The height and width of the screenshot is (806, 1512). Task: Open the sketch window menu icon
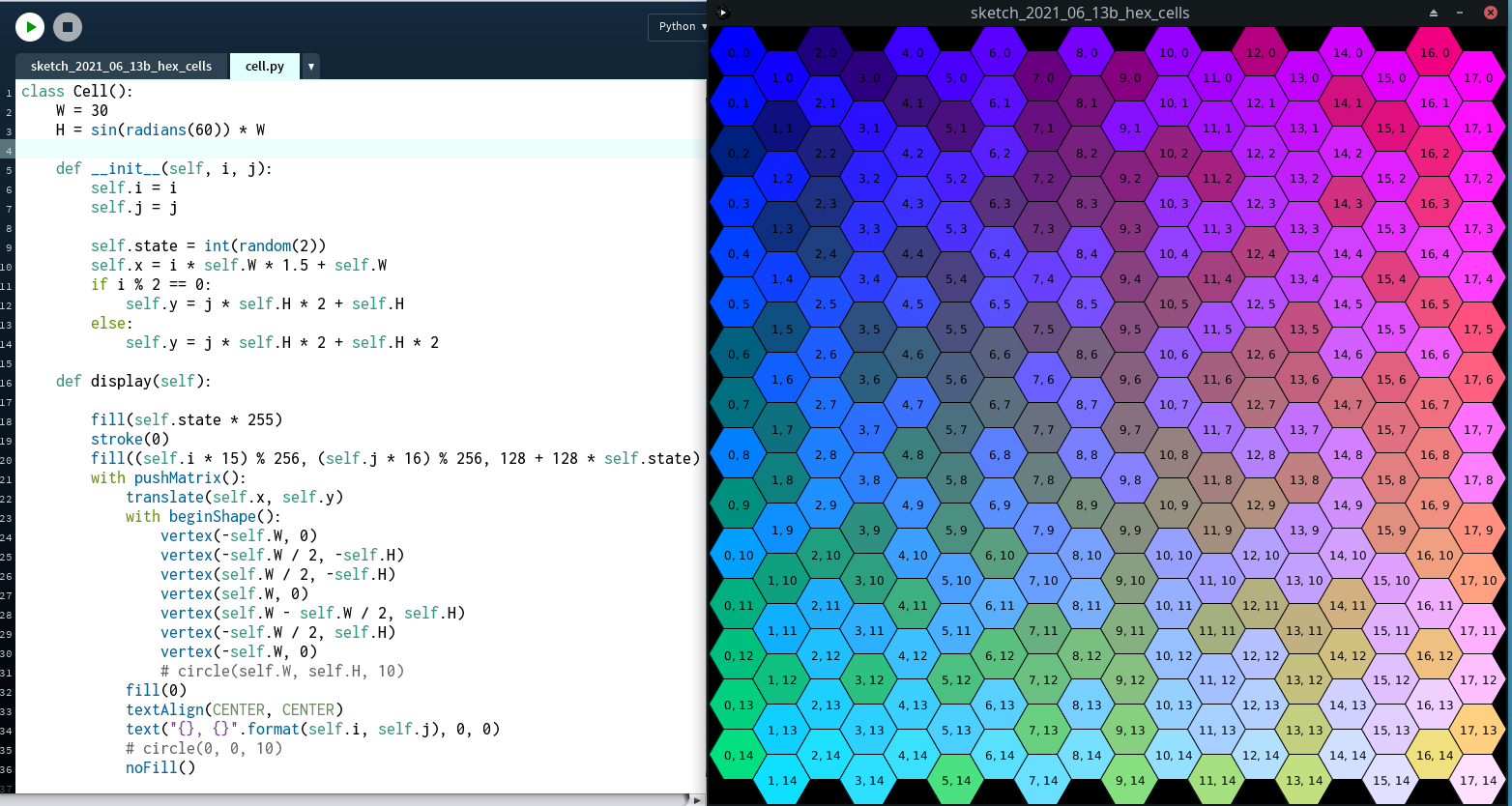722,13
